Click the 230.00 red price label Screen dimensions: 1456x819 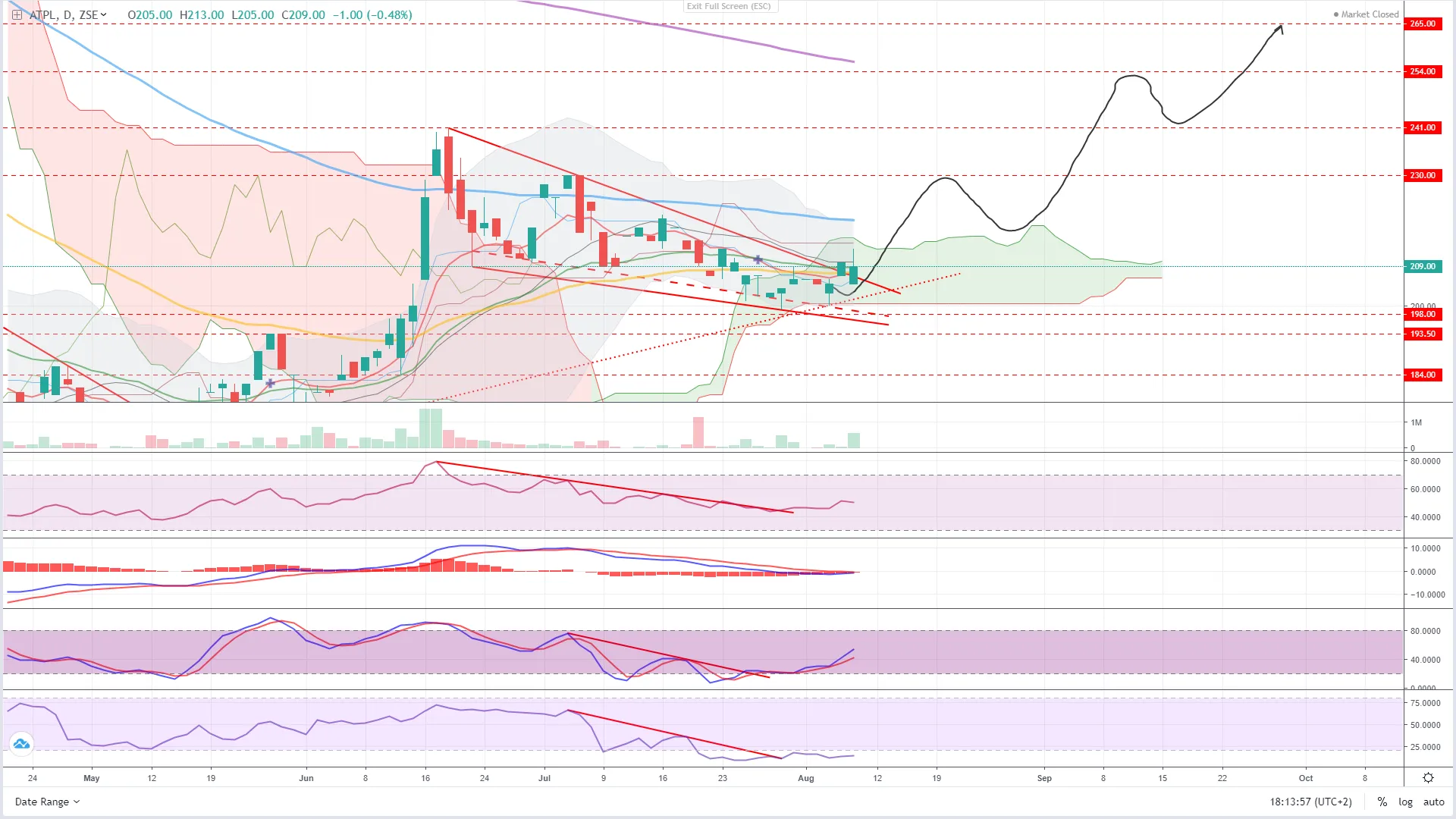click(1423, 175)
